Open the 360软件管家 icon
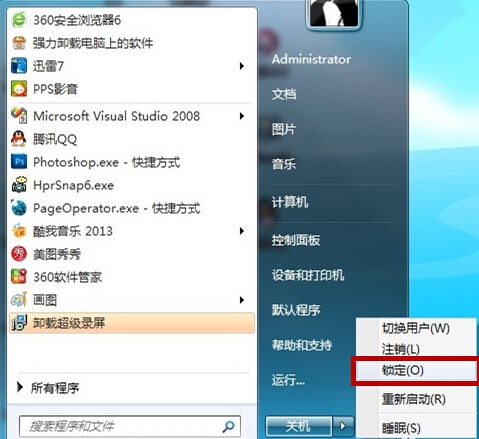479x439 pixels. 19,277
